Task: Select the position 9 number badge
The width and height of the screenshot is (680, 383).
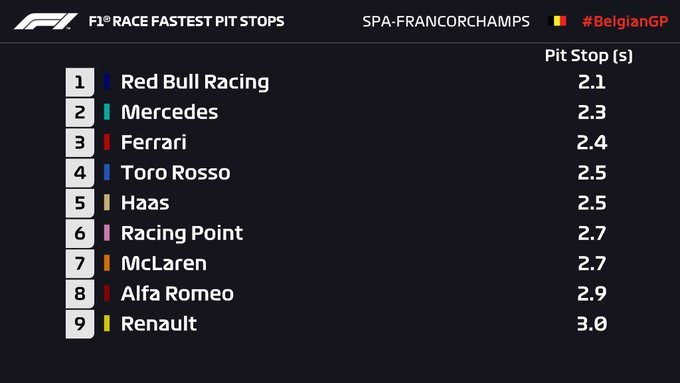Action: 80,324
